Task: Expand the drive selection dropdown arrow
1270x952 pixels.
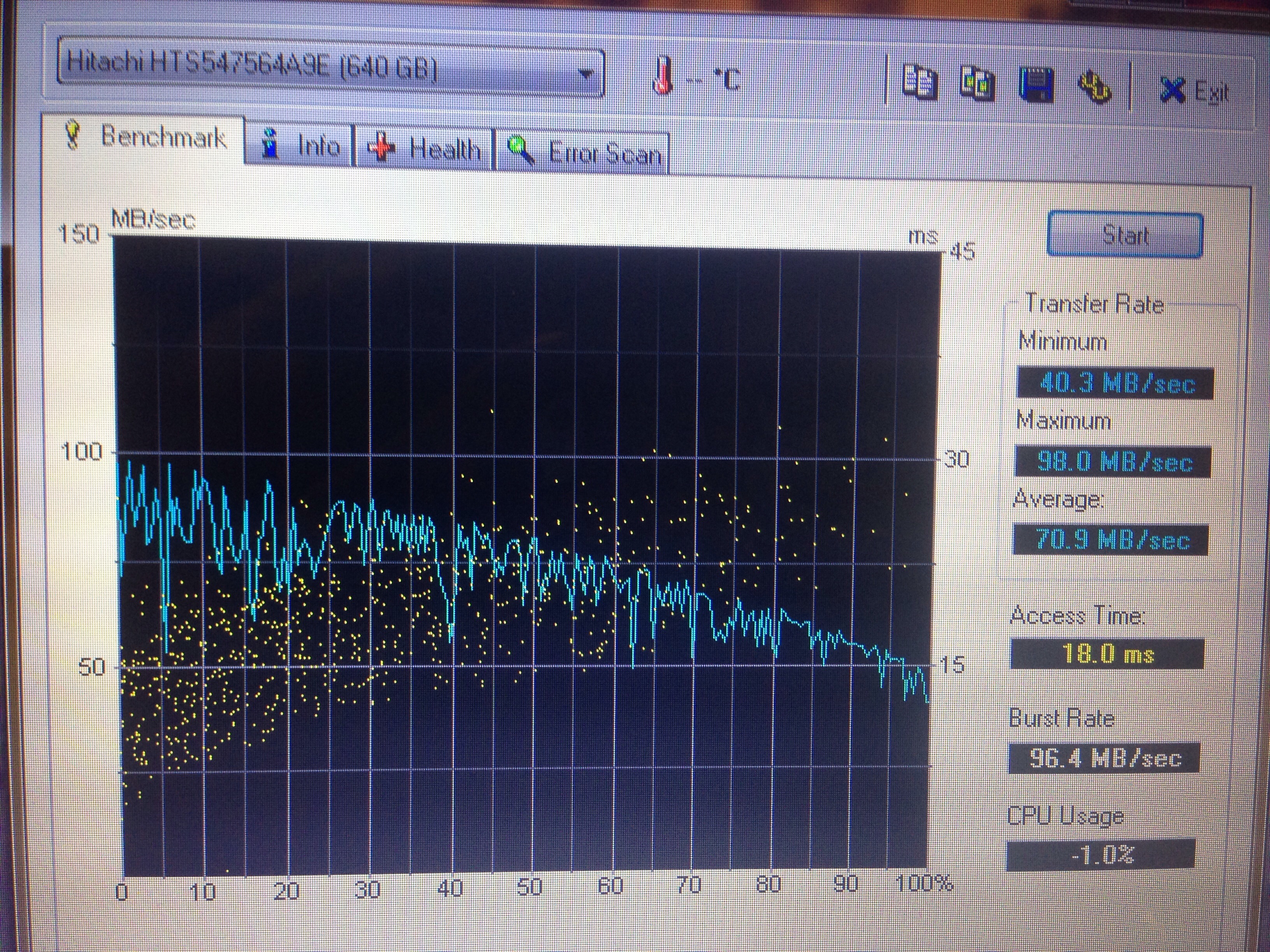Action: click(586, 75)
